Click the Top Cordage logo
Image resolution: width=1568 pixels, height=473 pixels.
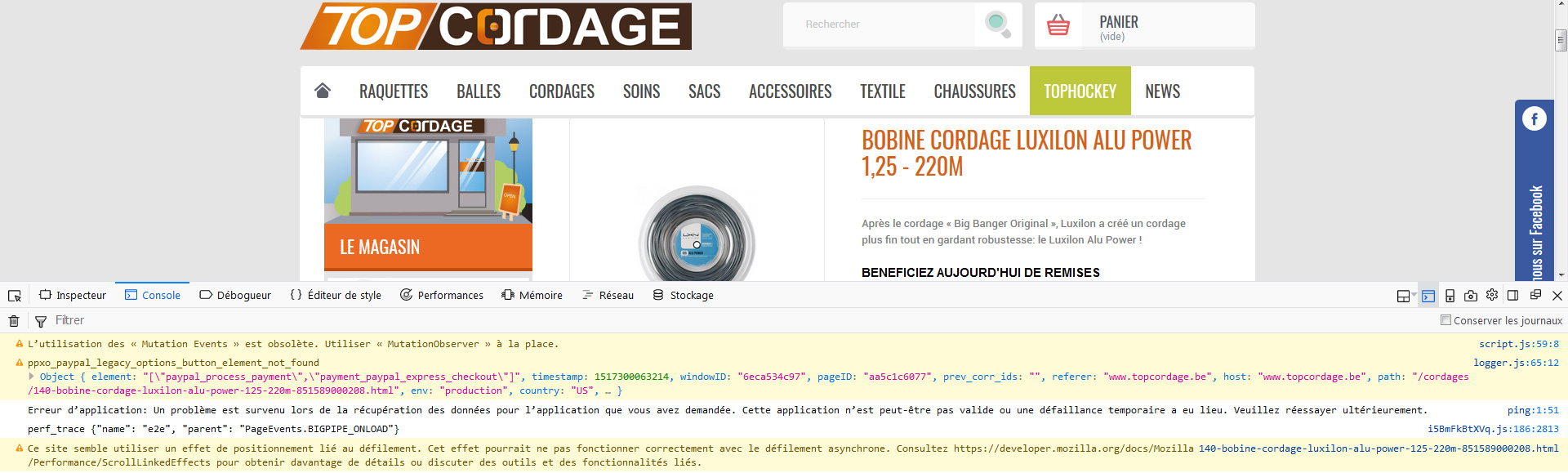point(496,26)
